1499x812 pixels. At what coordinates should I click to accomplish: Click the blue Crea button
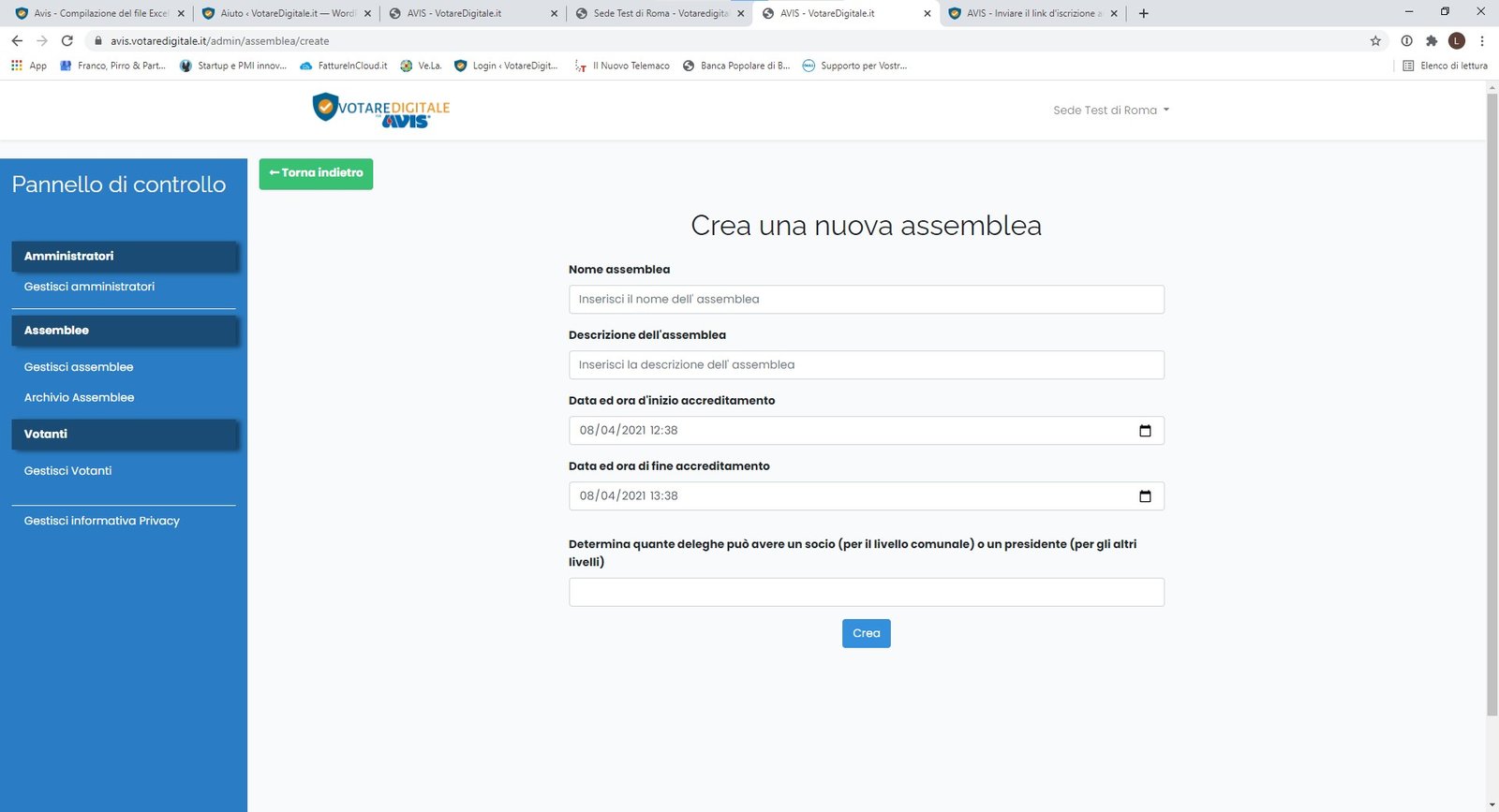coord(866,633)
